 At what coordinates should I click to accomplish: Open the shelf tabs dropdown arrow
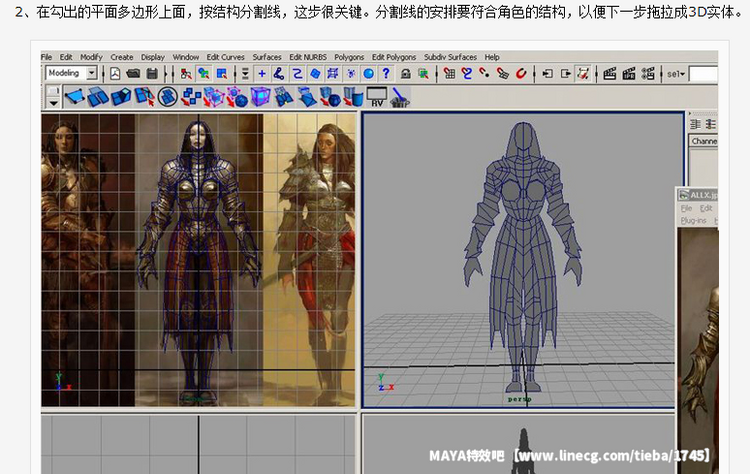[x=53, y=102]
